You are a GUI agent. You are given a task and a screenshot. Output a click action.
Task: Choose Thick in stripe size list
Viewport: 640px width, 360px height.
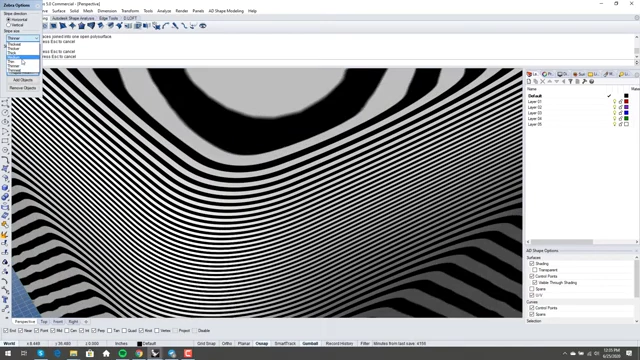click(23, 53)
